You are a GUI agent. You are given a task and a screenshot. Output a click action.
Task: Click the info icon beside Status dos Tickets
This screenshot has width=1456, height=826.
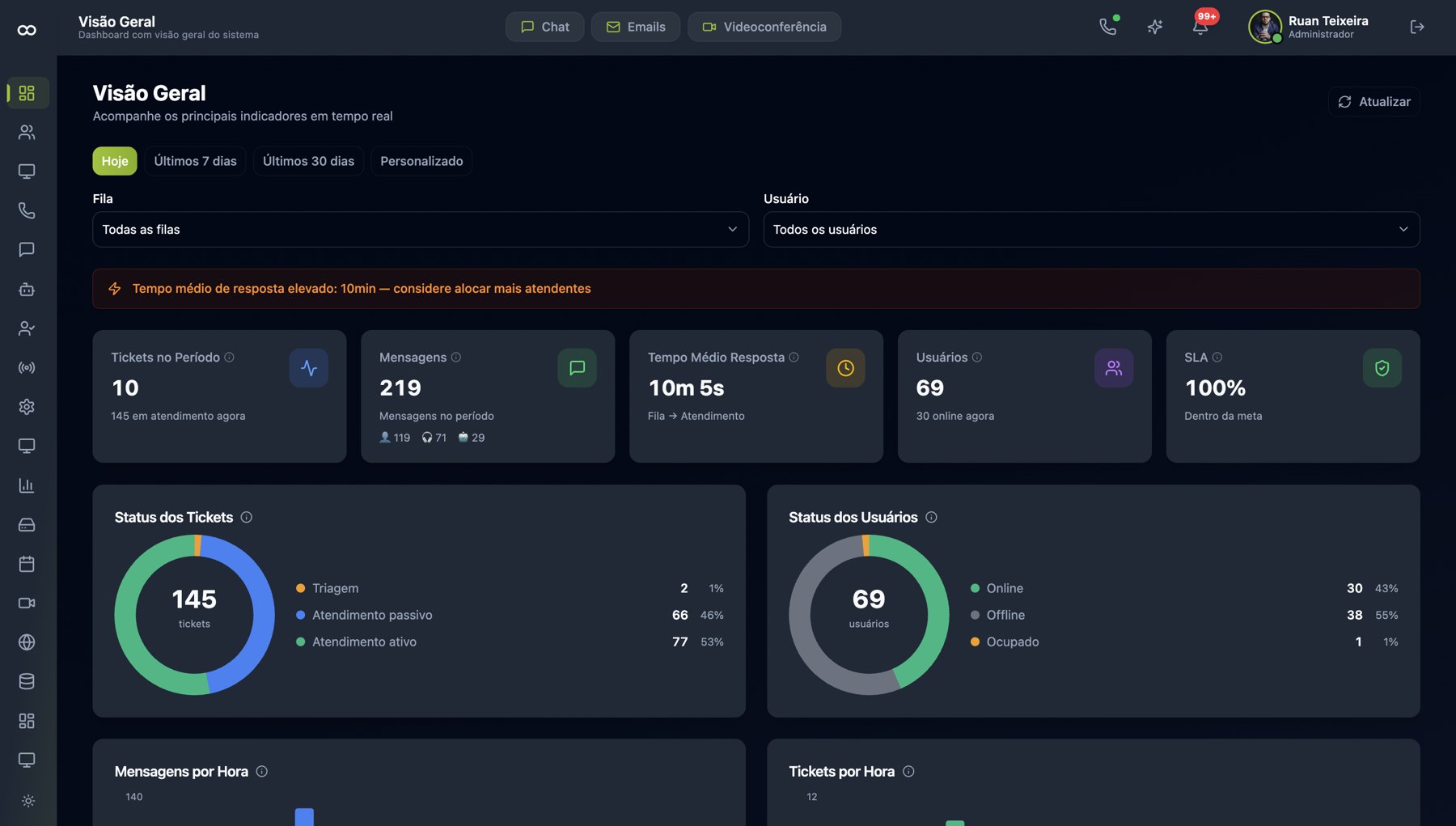247,517
